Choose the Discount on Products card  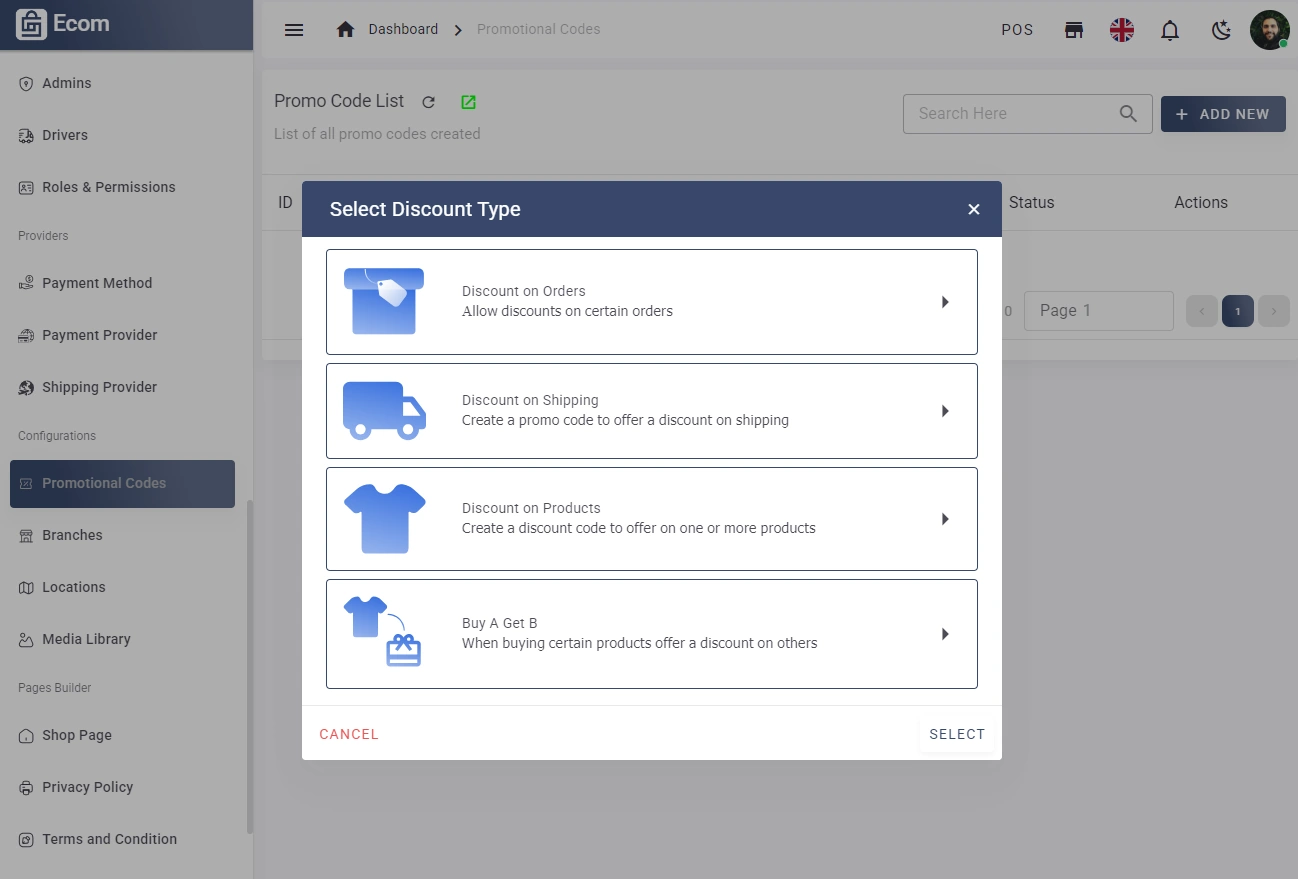[x=651, y=519]
